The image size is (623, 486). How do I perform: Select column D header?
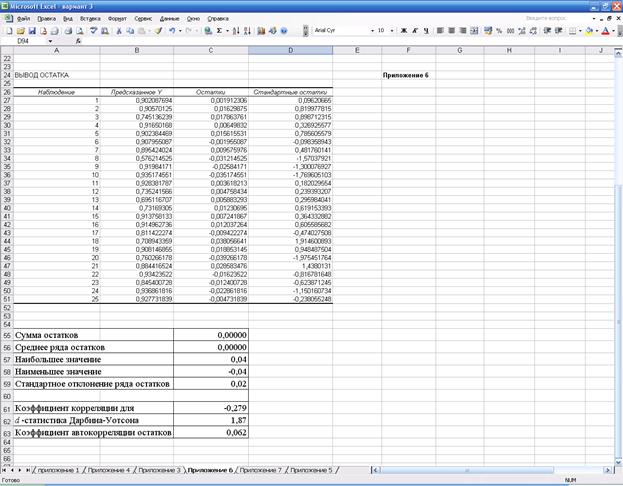pos(290,50)
